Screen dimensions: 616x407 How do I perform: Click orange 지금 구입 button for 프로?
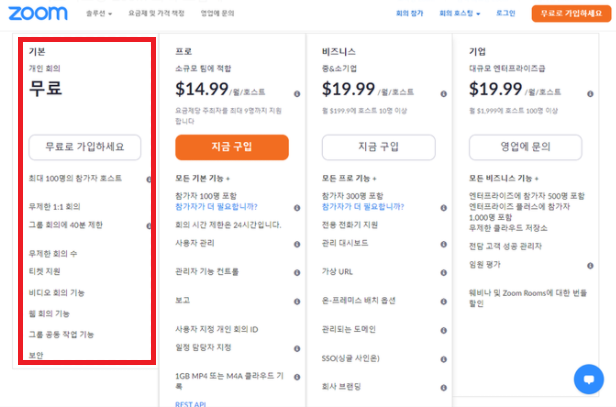232,147
